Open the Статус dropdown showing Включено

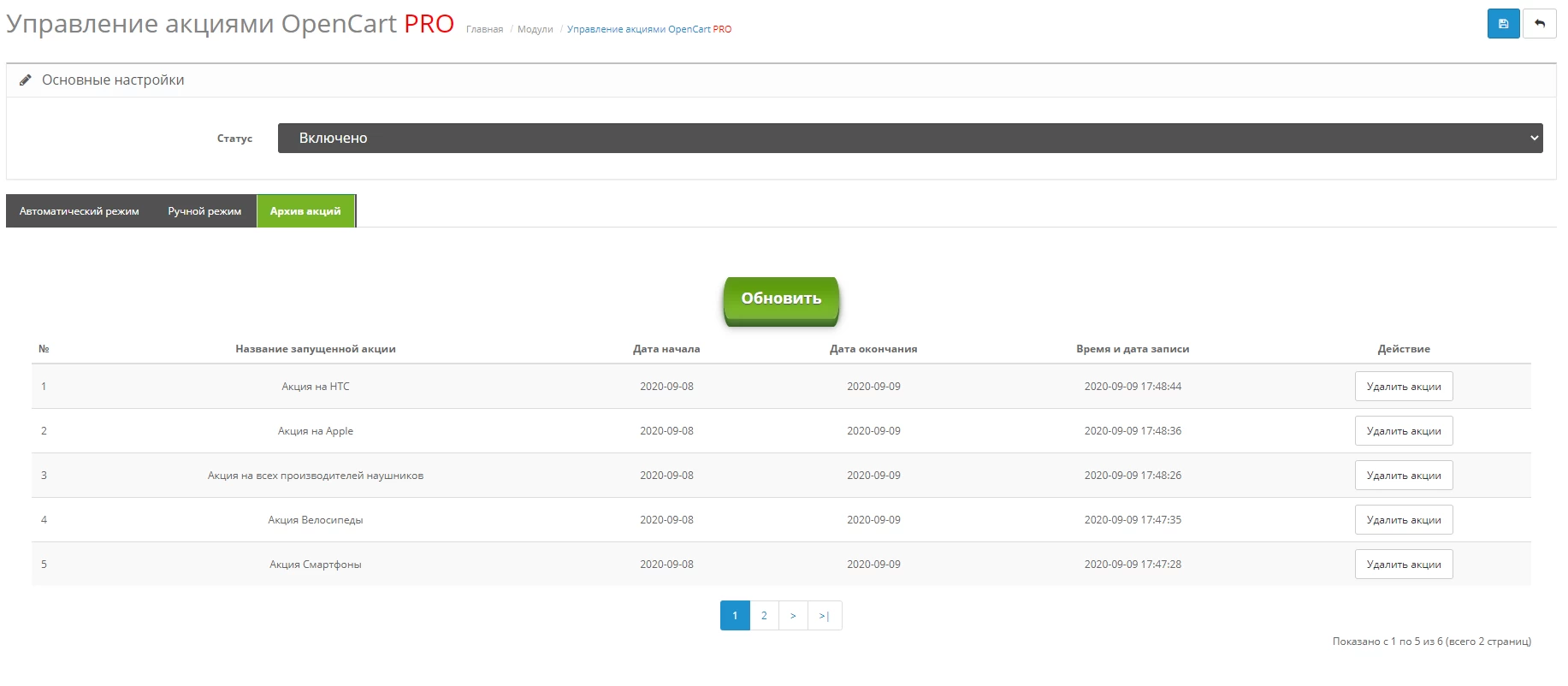pos(910,138)
